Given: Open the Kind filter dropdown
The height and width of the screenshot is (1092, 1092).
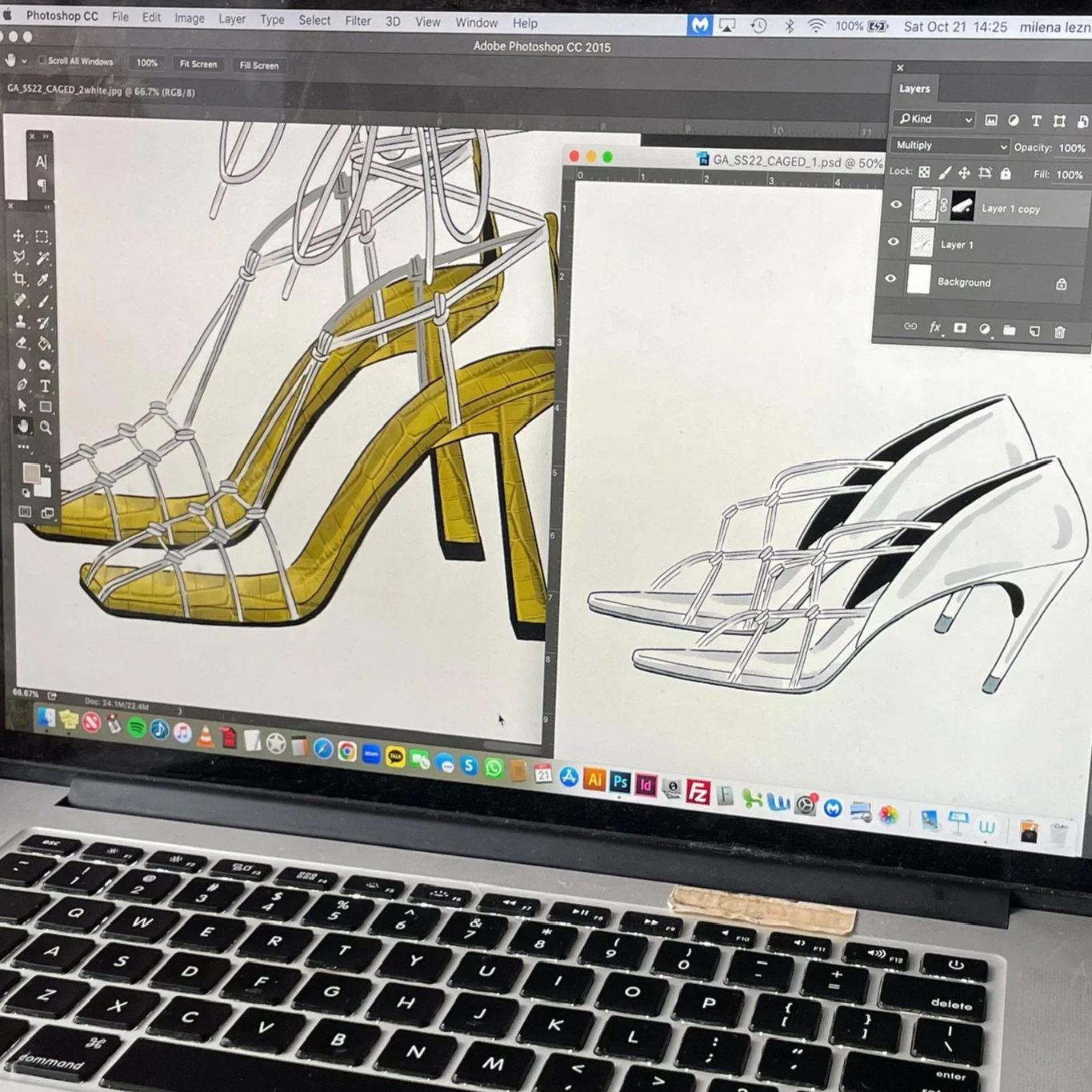Looking at the screenshot, I should pyautogui.click(x=934, y=118).
